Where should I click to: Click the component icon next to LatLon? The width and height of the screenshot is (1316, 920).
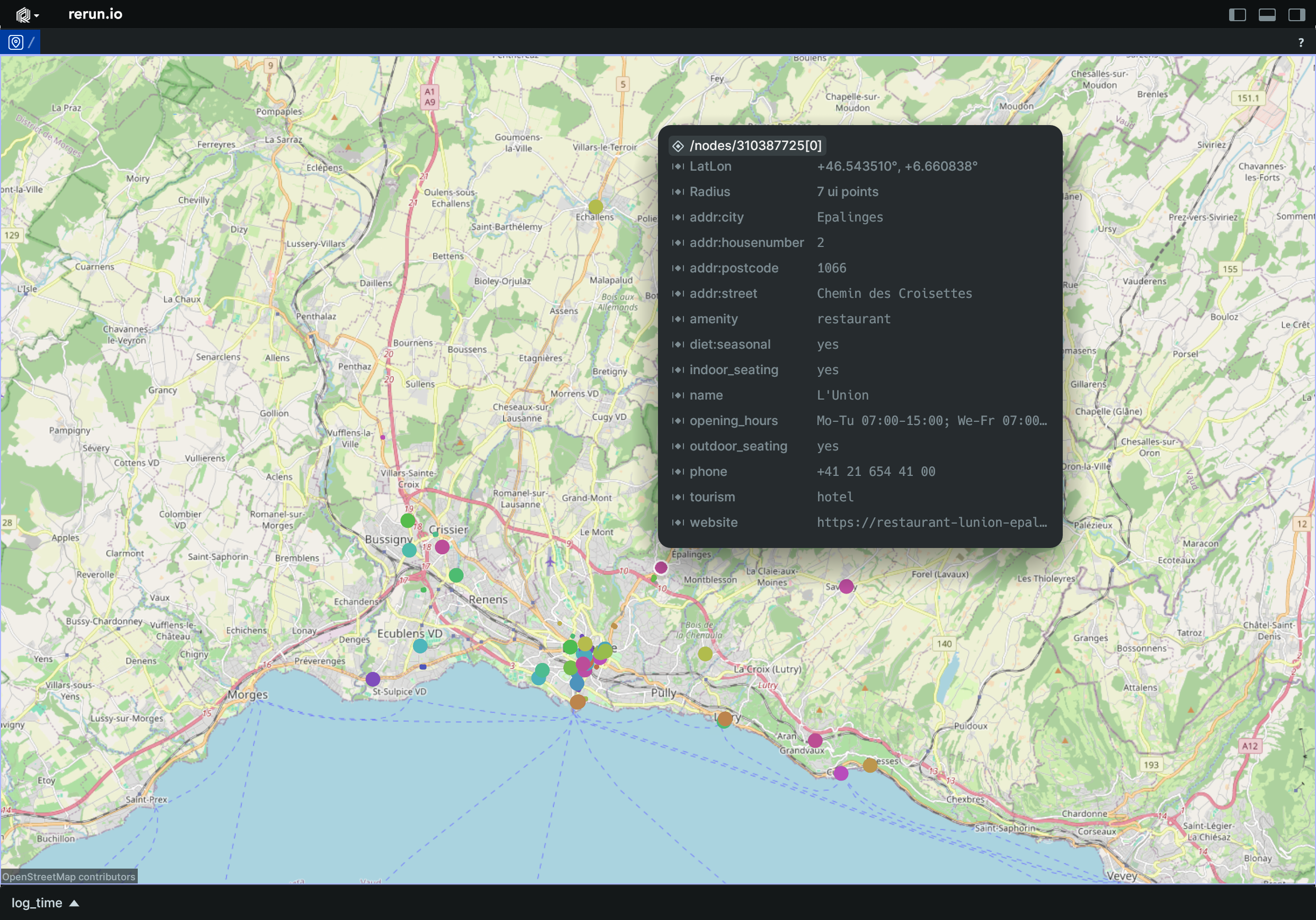click(x=678, y=166)
